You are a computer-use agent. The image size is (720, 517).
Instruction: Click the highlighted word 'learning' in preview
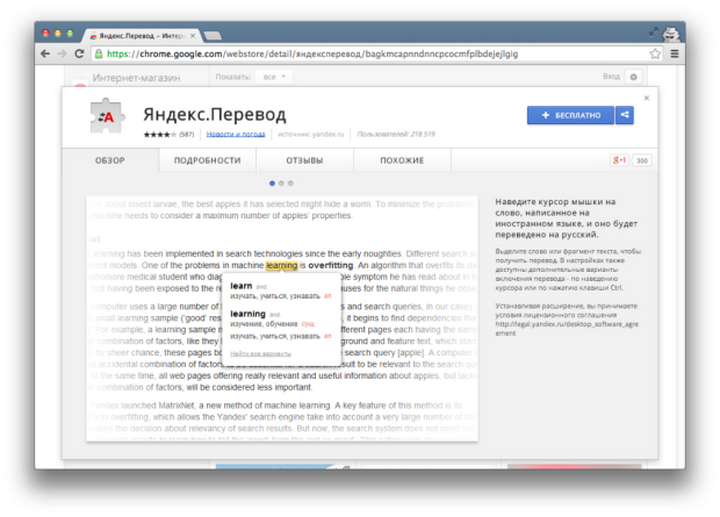tap(281, 265)
